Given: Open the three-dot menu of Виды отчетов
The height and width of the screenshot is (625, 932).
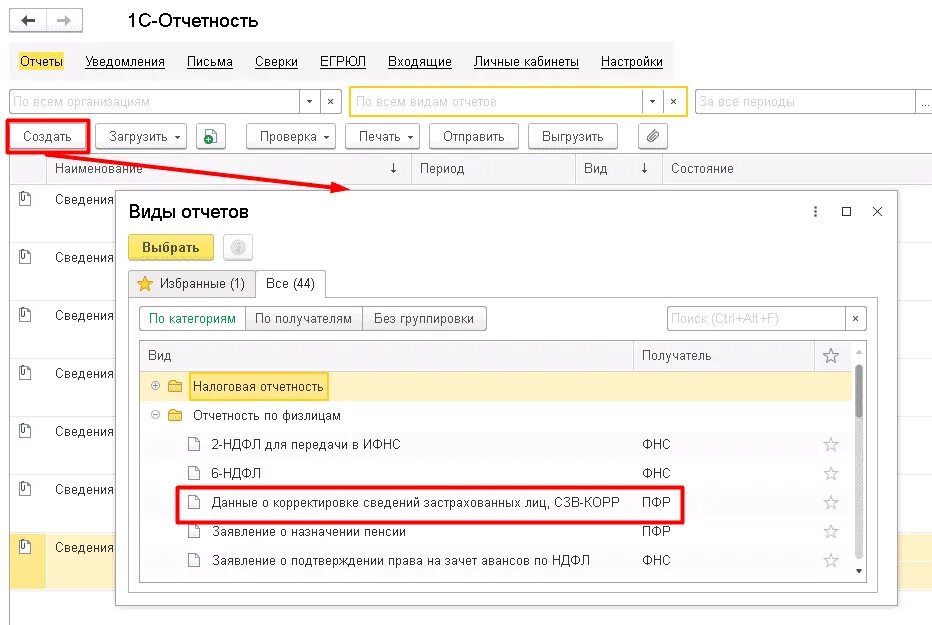Looking at the screenshot, I should click(x=815, y=212).
